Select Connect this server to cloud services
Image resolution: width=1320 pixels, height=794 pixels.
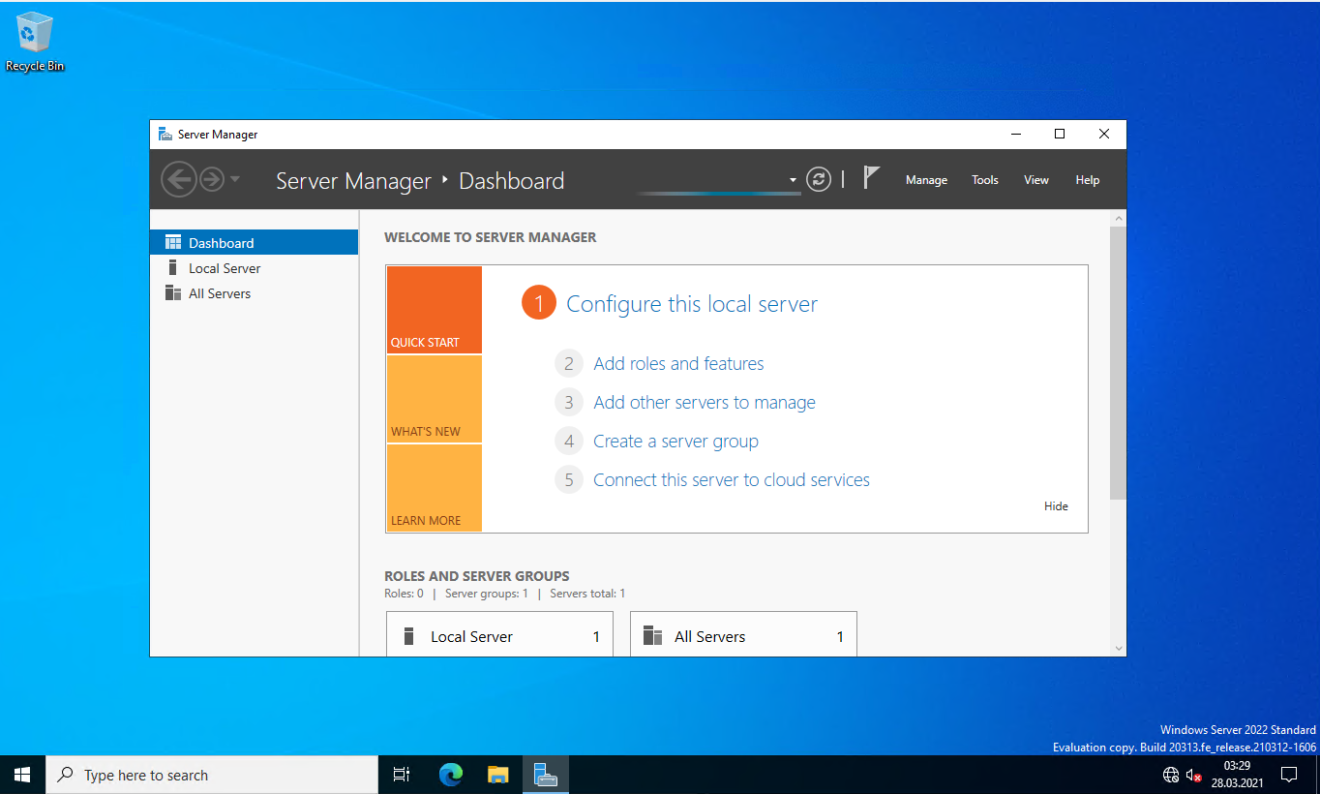tap(731, 479)
